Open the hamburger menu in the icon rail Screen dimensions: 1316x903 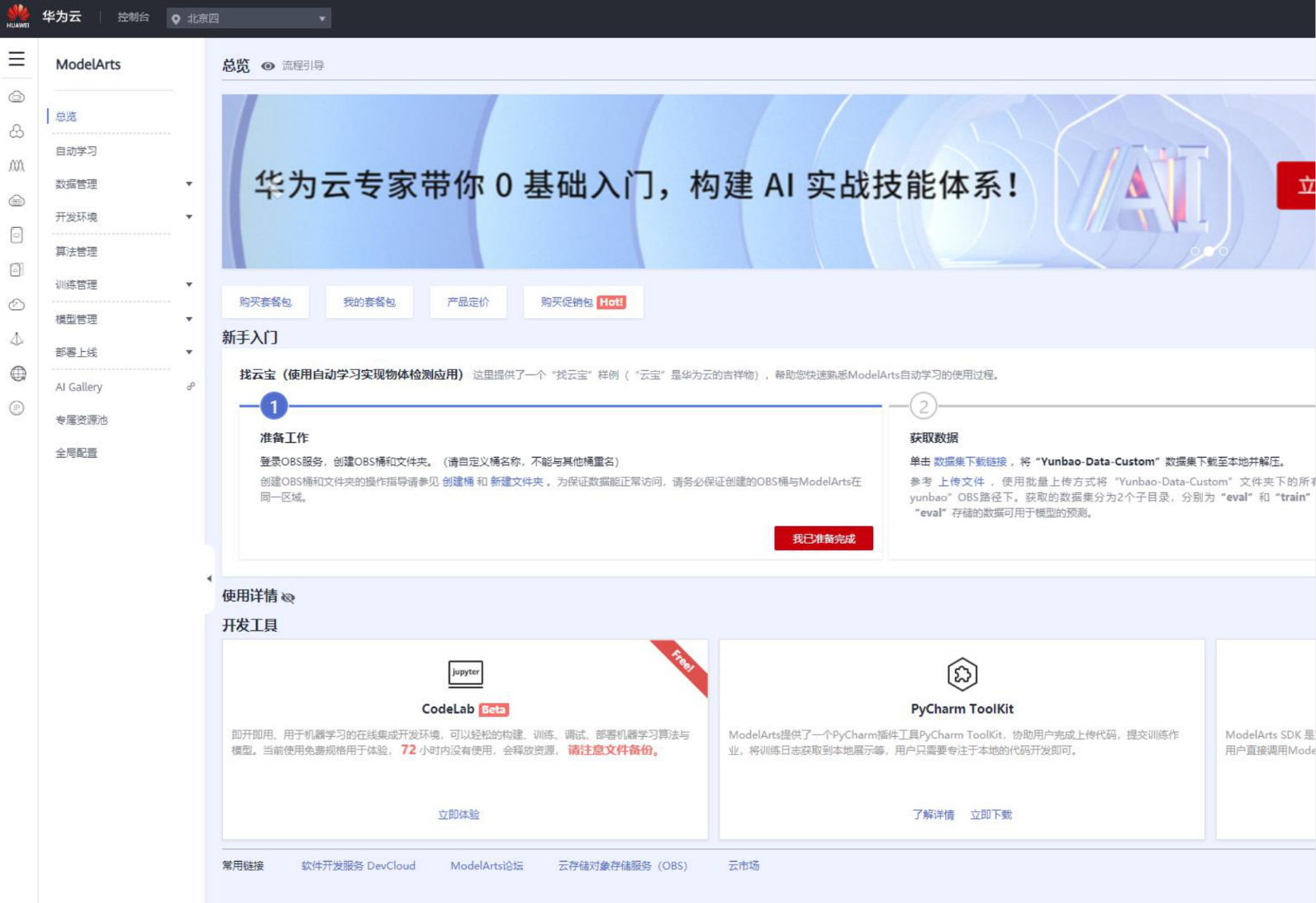(17, 59)
